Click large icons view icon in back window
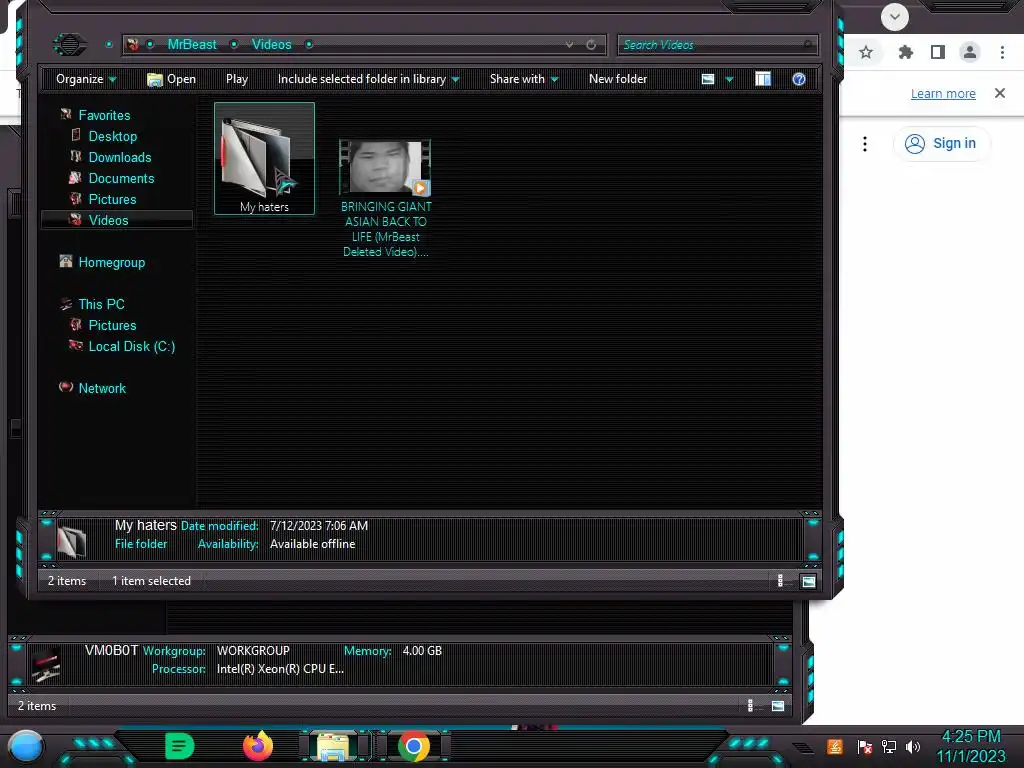 pyautogui.click(x=778, y=705)
